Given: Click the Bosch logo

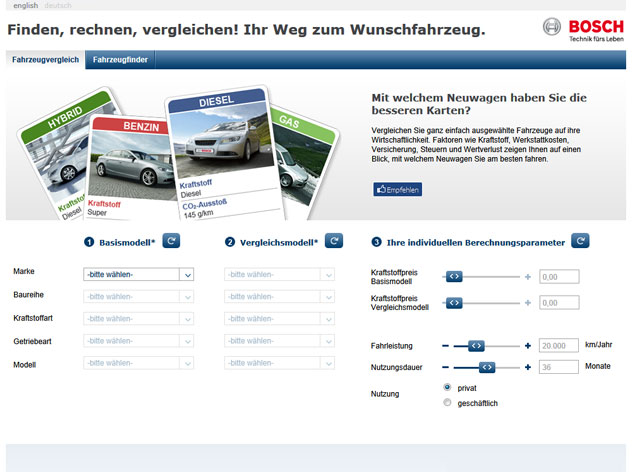Looking at the screenshot, I should pyautogui.click(x=582, y=30).
